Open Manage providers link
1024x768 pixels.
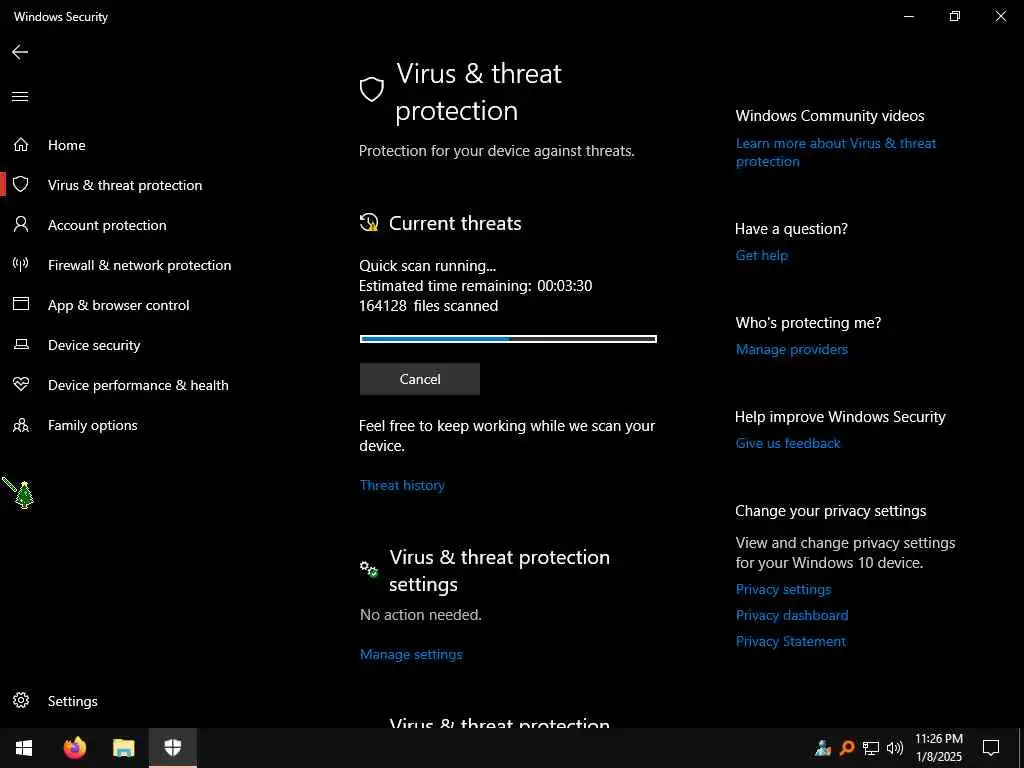click(x=792, y=349)
